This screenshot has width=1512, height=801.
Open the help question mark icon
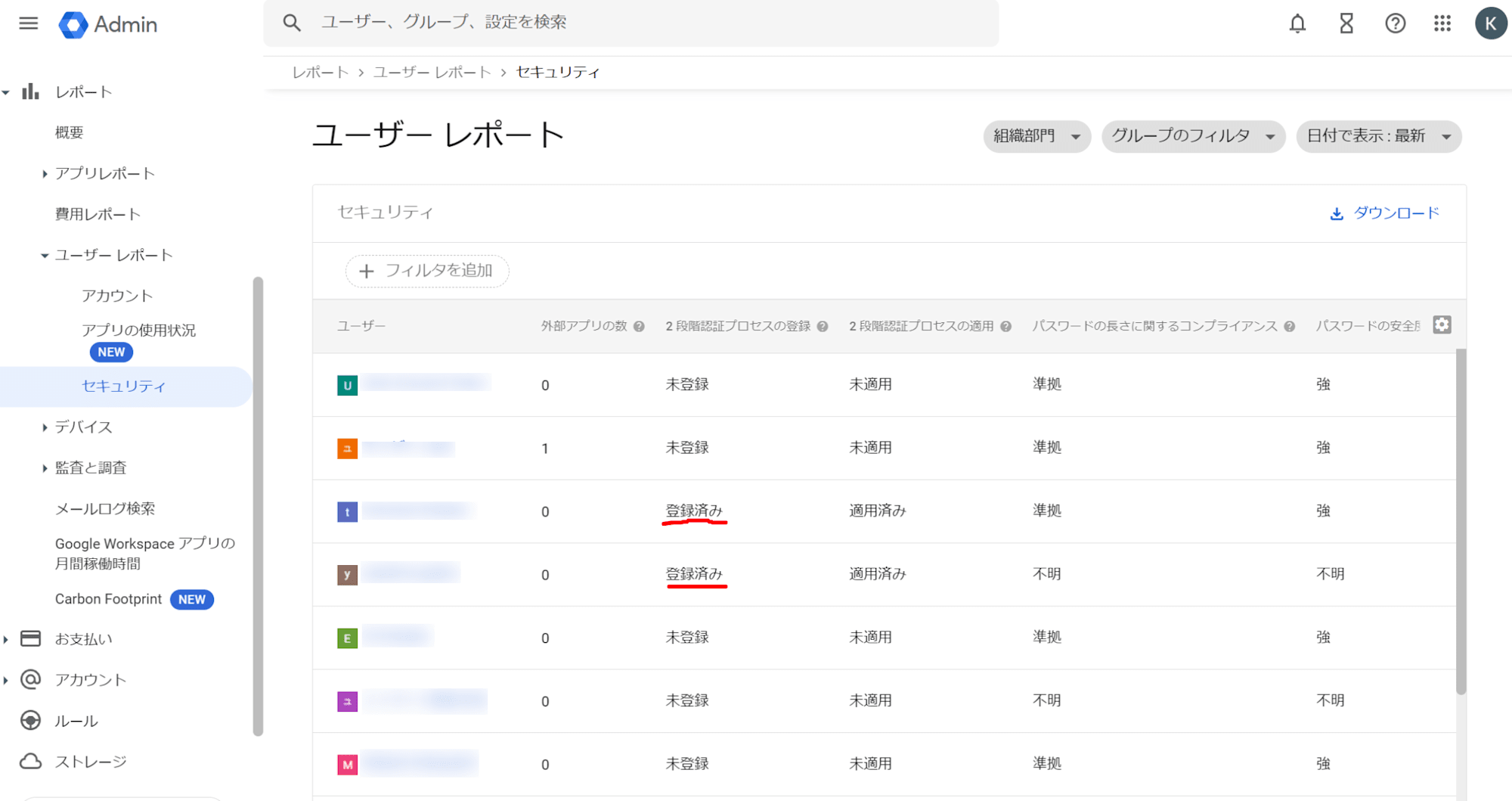point(1395,23)
